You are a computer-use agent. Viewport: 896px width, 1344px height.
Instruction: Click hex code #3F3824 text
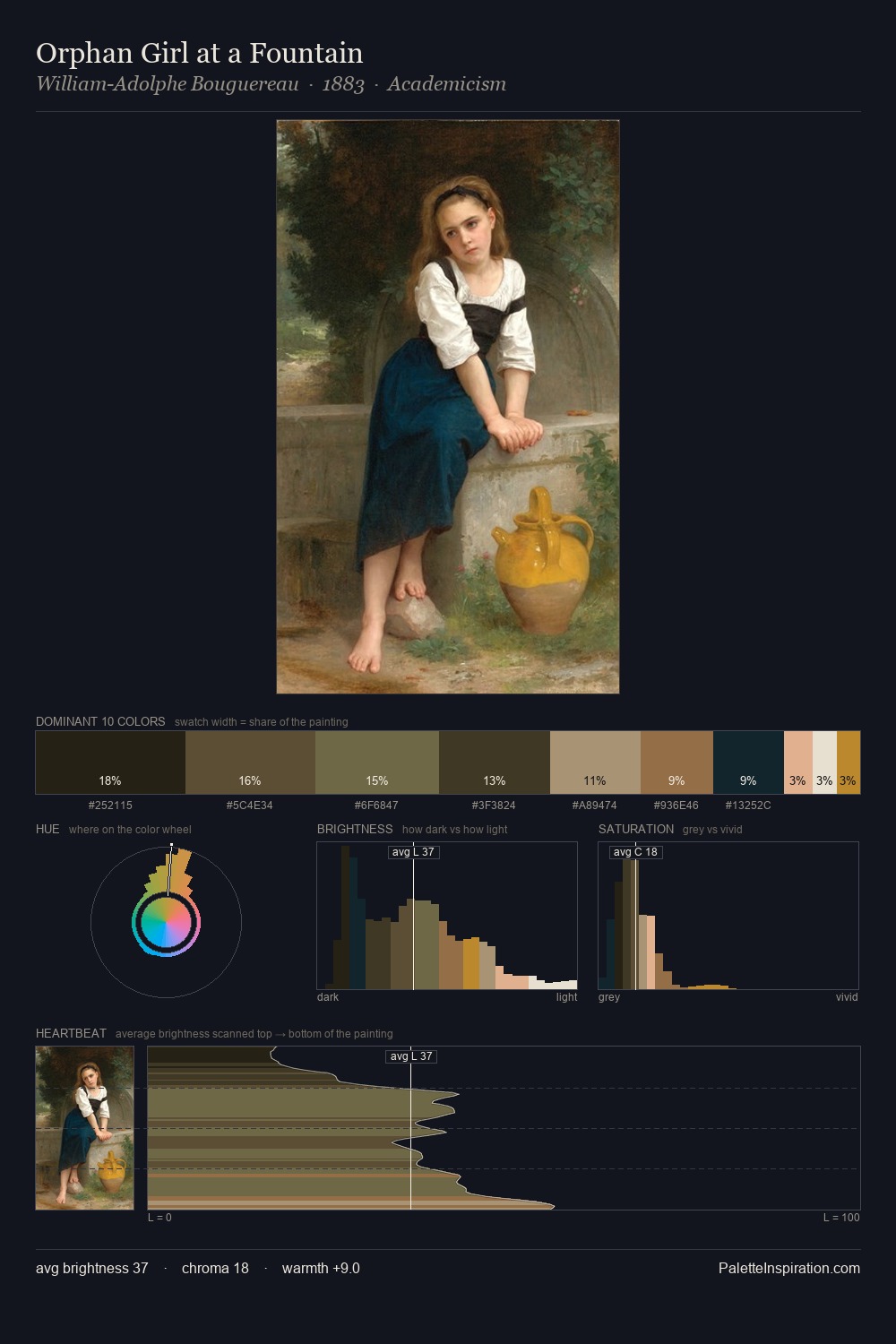pyautogui.click(x=495, y=806)
